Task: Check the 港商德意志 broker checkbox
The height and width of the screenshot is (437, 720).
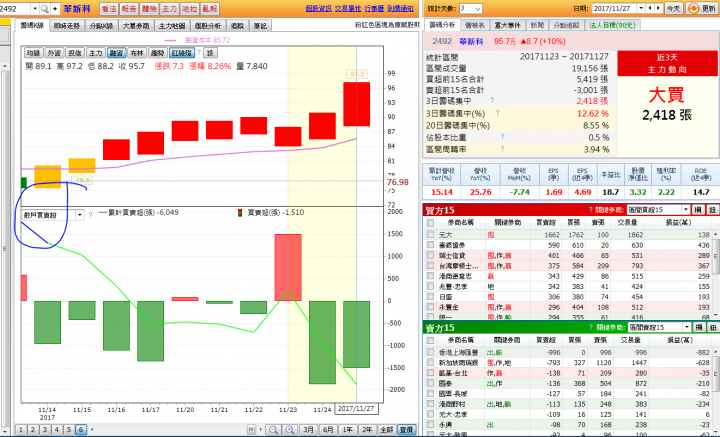Action: coord(430,276)
